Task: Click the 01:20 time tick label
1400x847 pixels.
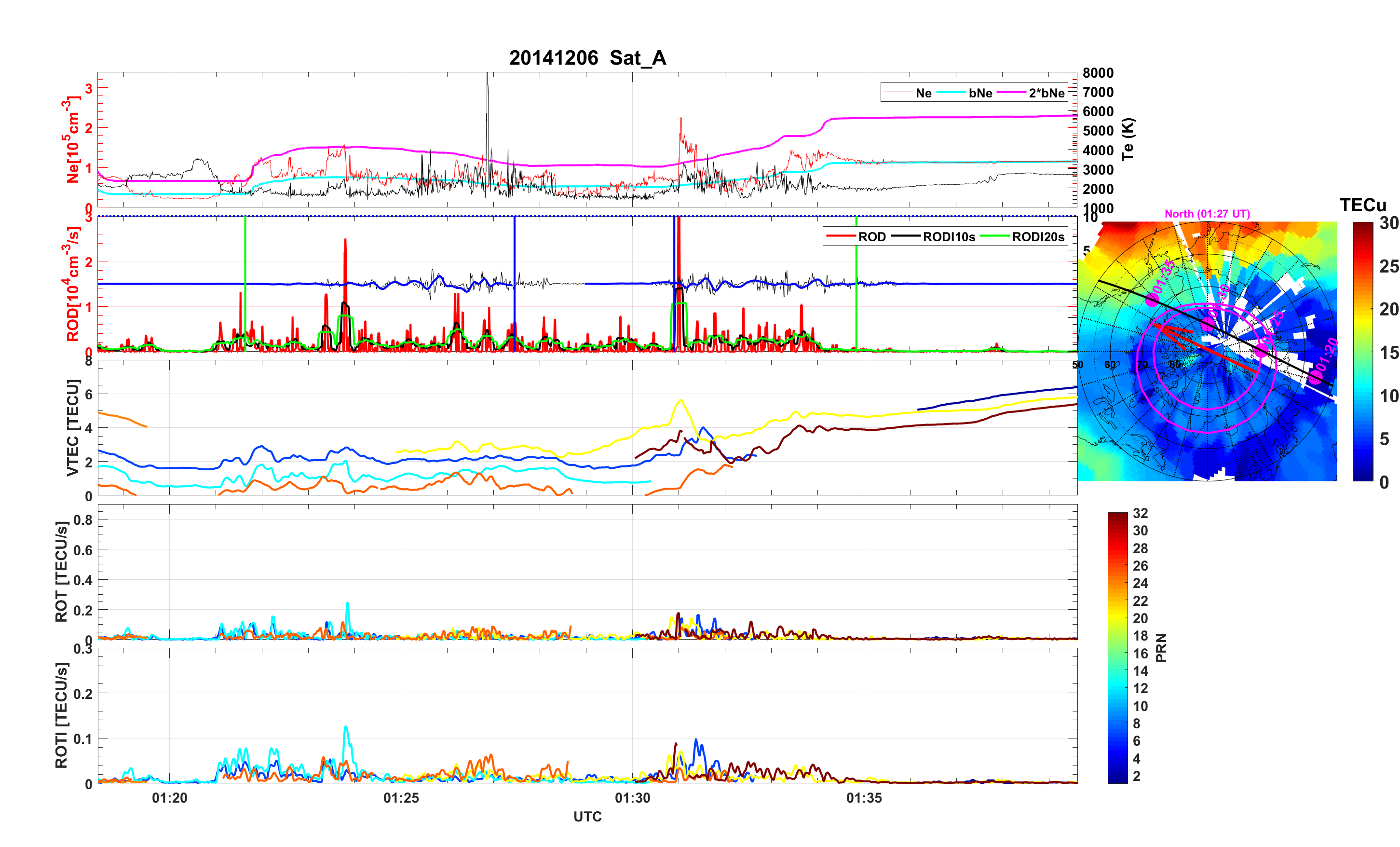Action: tap(169, 797)
